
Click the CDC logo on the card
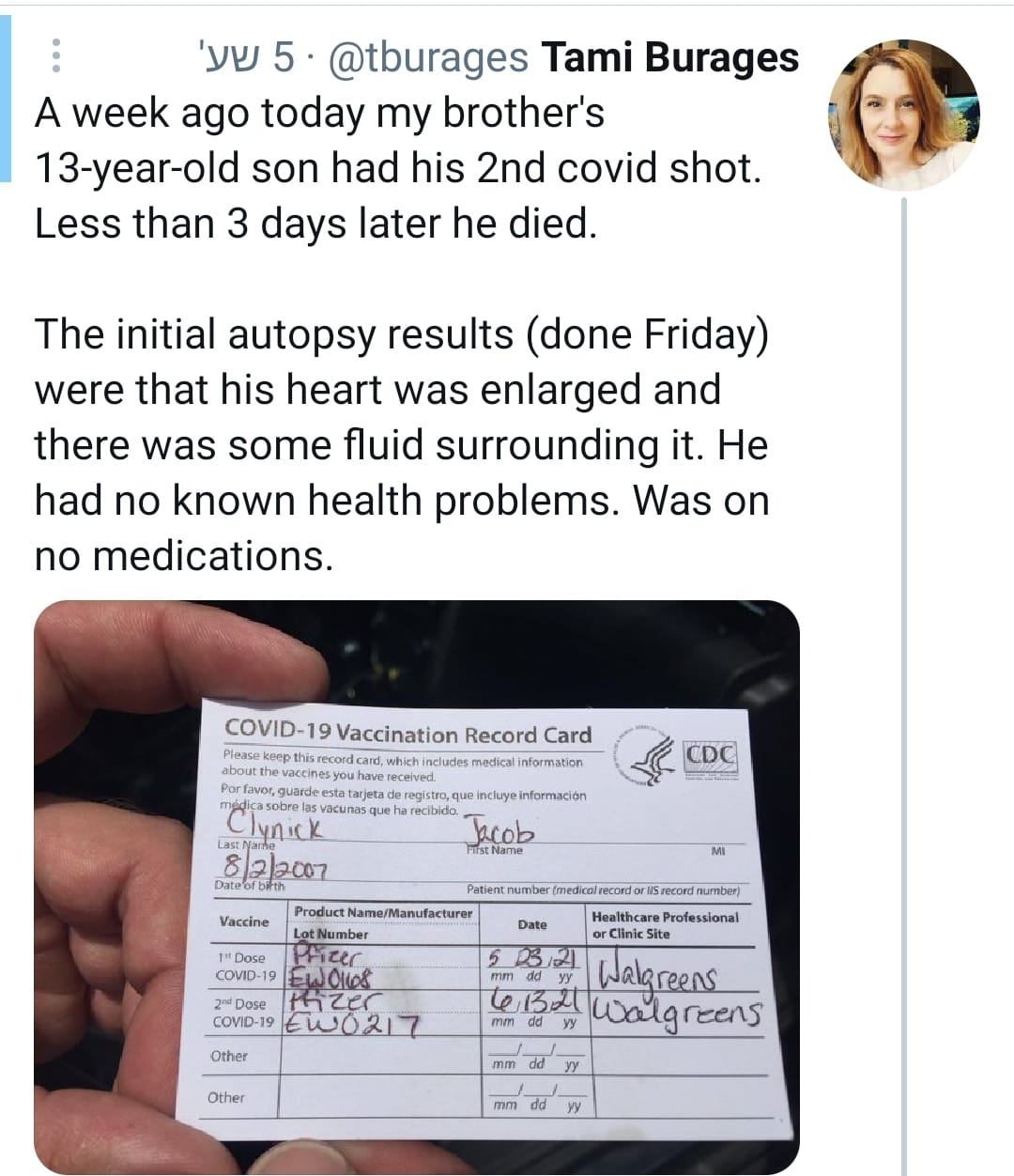click(x=711, y=759)
